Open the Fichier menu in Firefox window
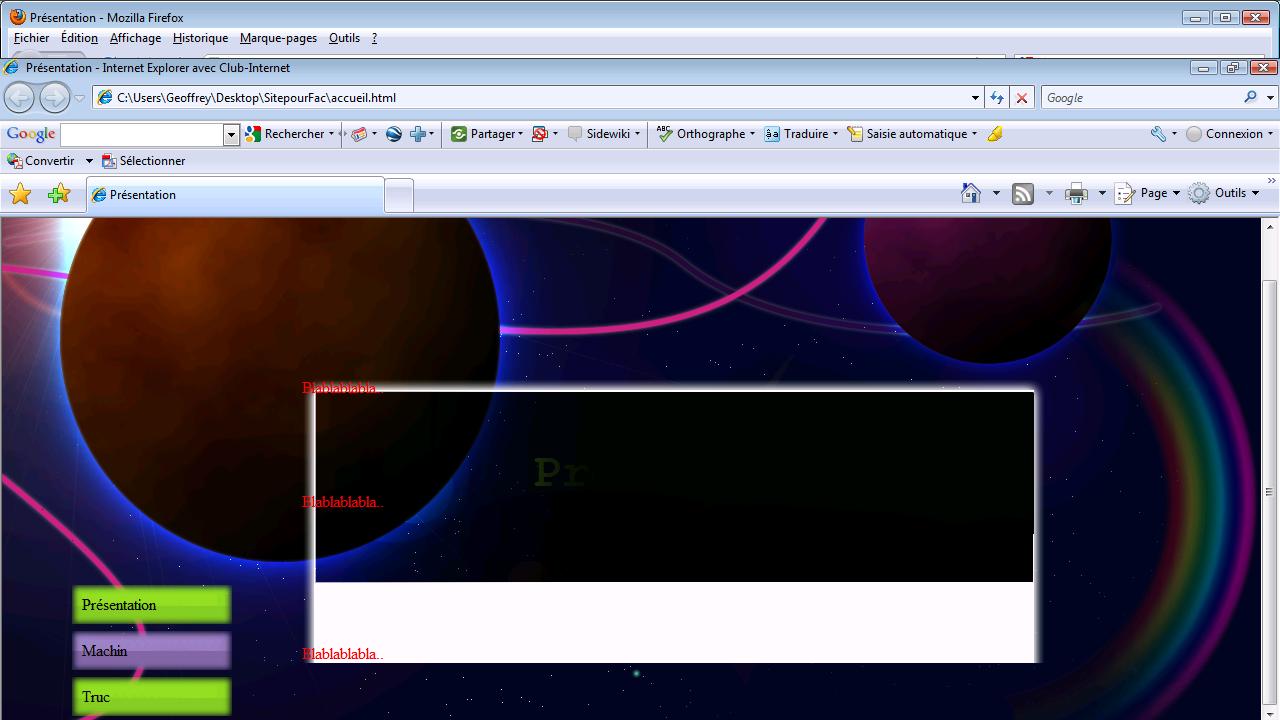Screen dimensions: 1280x720 click(31, 38)
